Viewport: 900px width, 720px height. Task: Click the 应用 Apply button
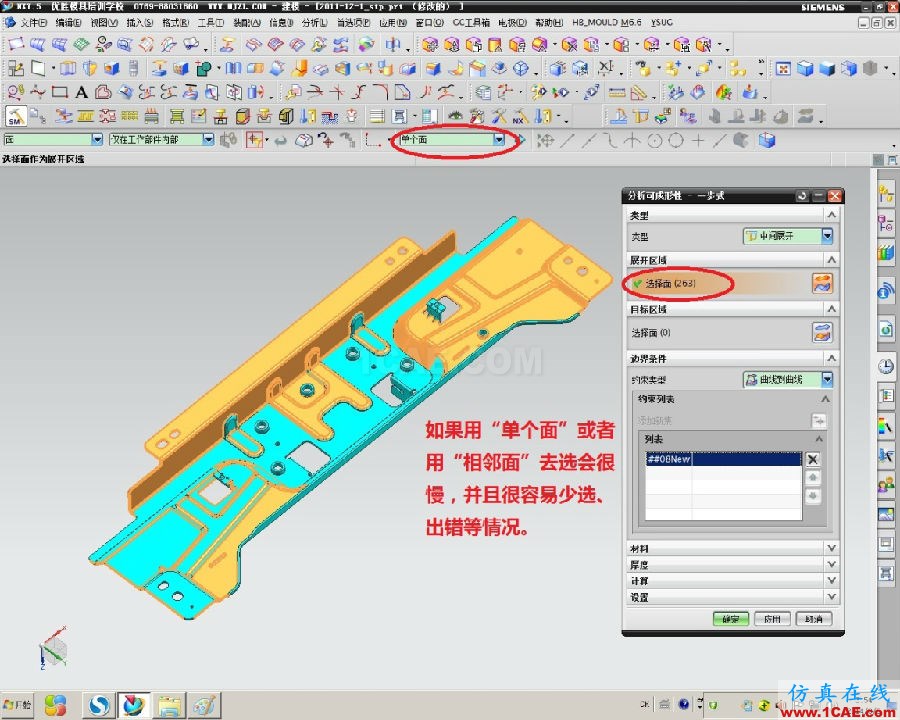tap(772, 619)
